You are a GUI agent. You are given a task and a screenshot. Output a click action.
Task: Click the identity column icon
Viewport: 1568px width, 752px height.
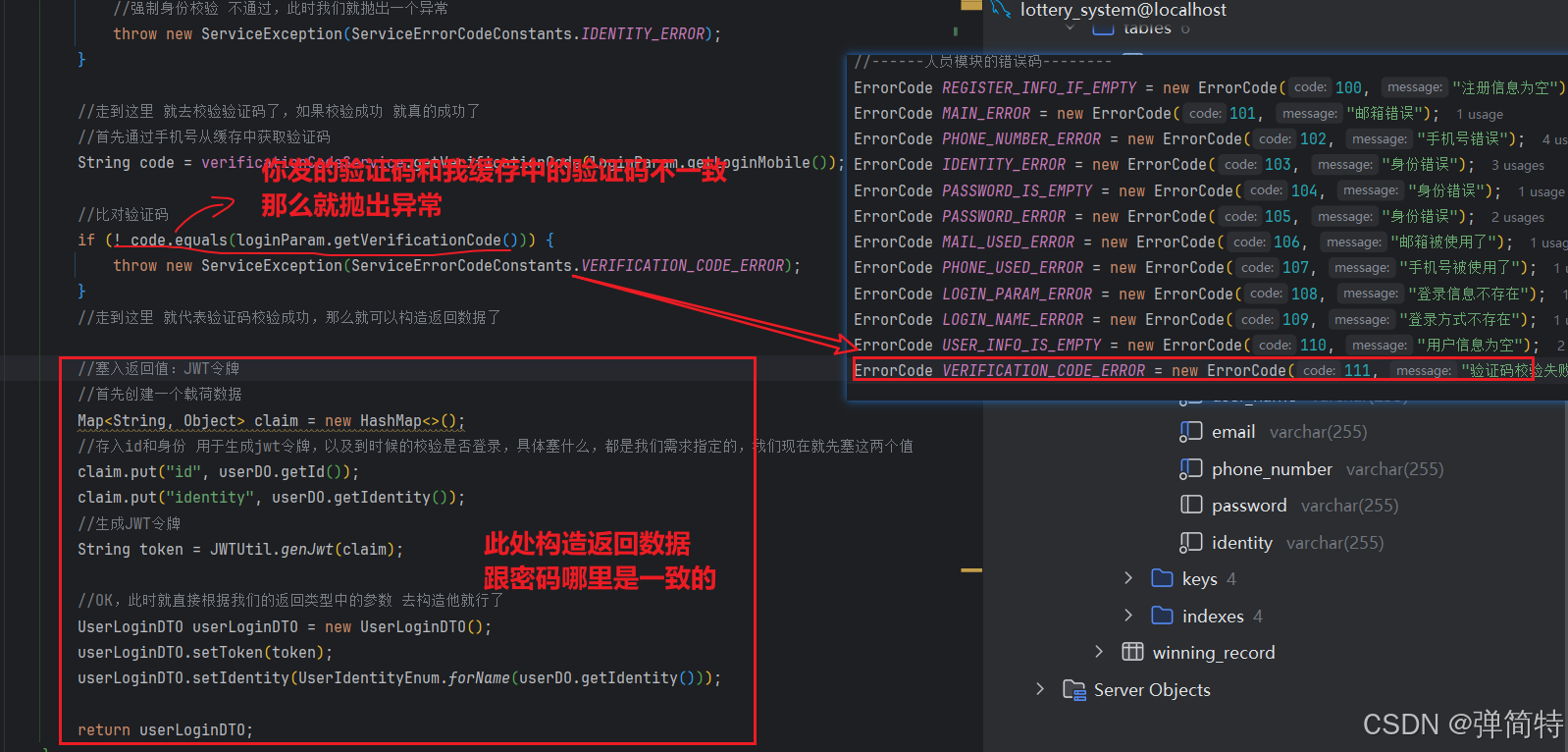point(1190,543)
